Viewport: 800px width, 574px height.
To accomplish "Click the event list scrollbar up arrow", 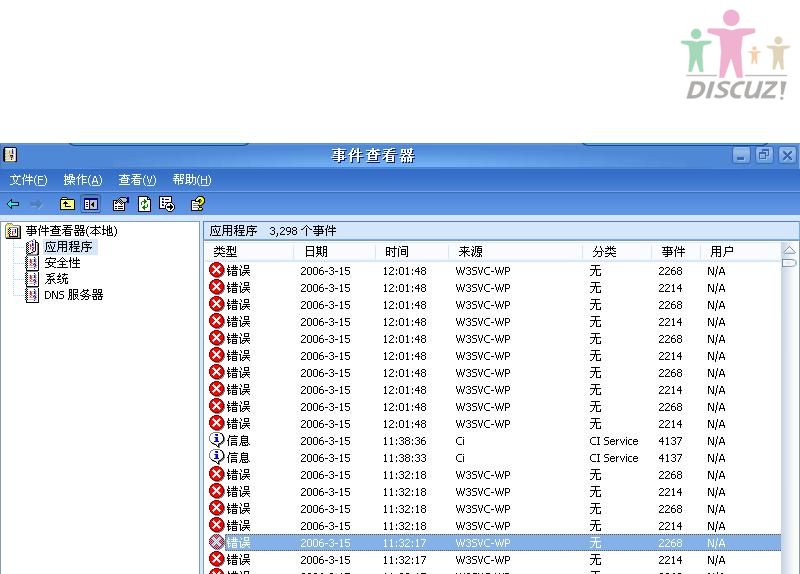I will (789, 249).
